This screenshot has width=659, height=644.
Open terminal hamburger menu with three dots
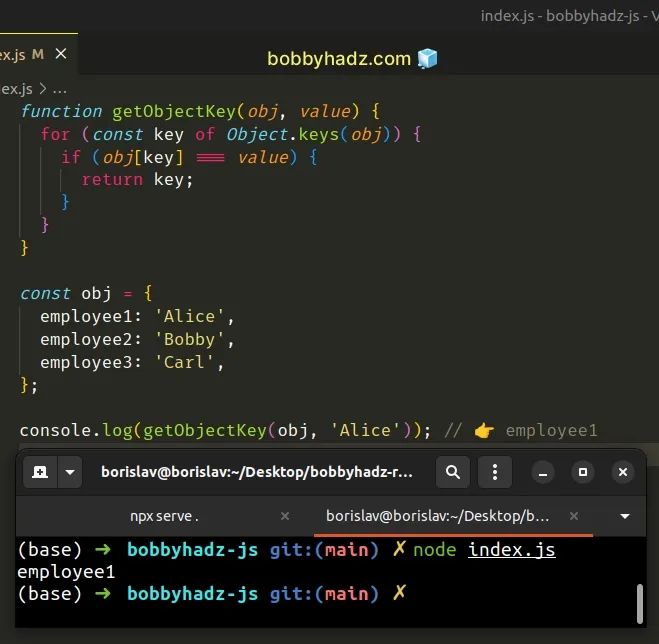pos(495,472)
